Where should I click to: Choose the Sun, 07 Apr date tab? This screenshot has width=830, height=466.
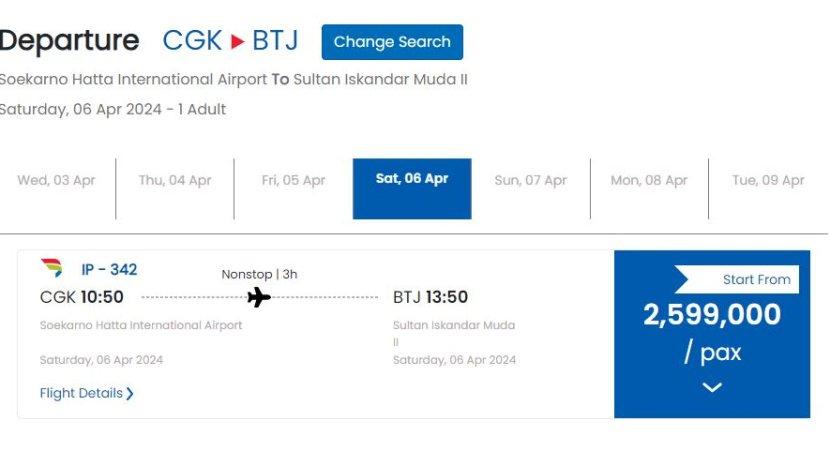pyautogui.click(x=530, y=180)
